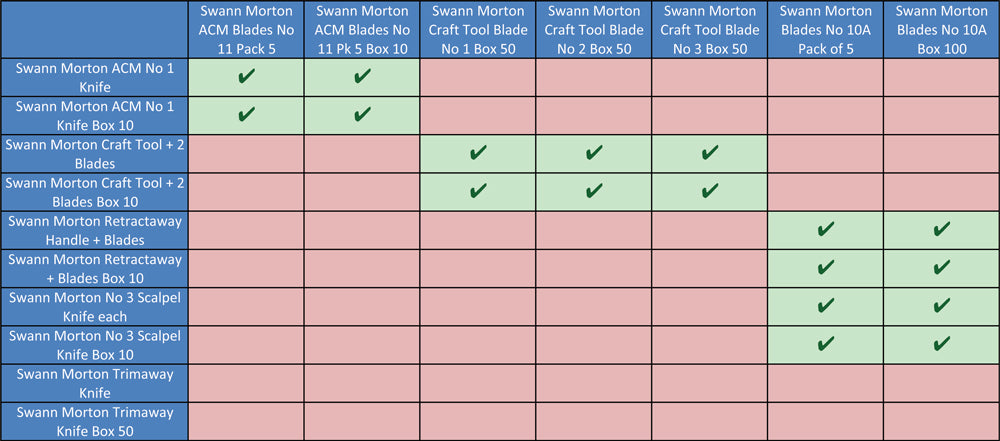Click checkmark for No 3 Scalpel Knife Box 10, 10A Box 100

point(941,345)
